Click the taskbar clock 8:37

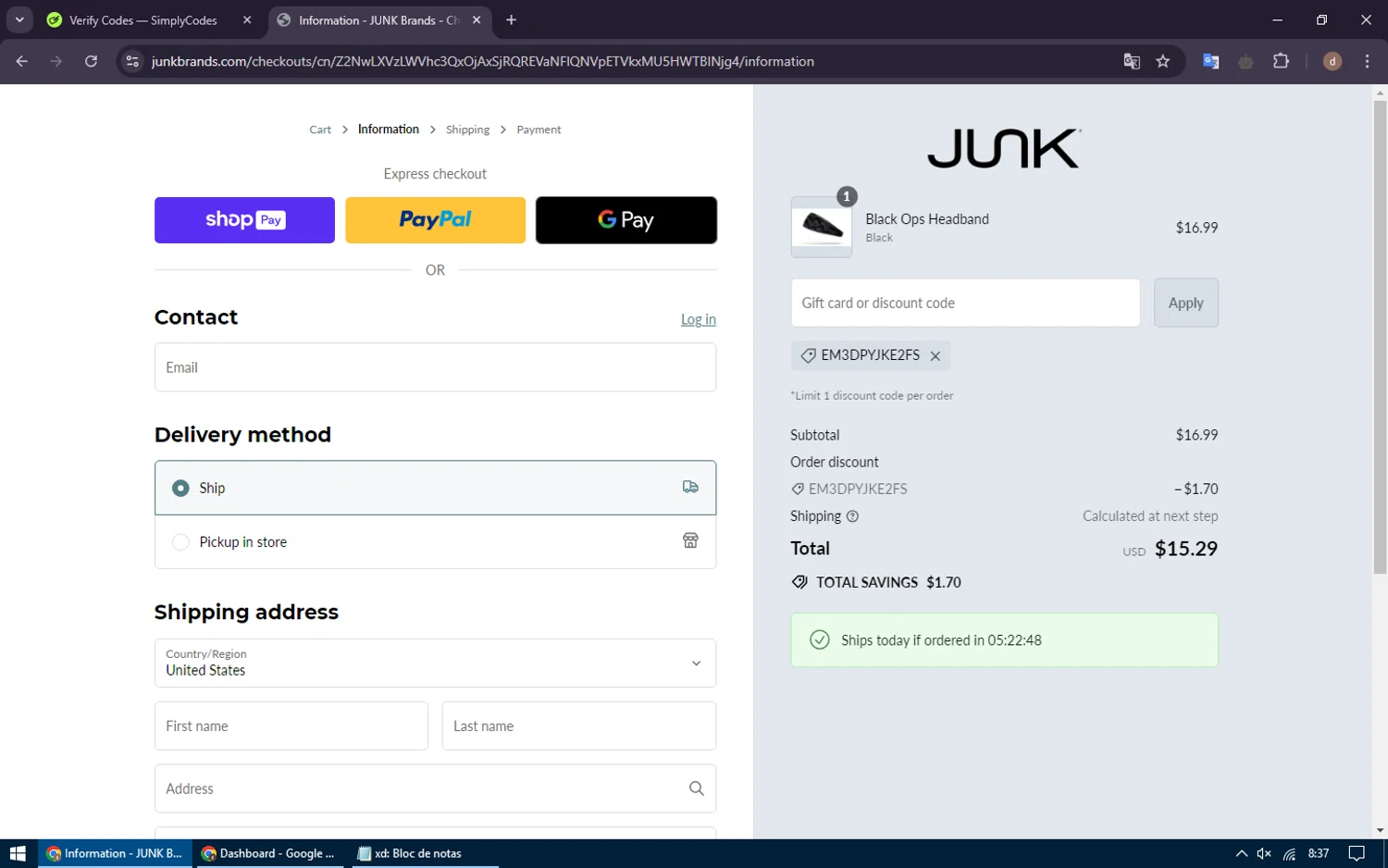tap(1319, 853)
